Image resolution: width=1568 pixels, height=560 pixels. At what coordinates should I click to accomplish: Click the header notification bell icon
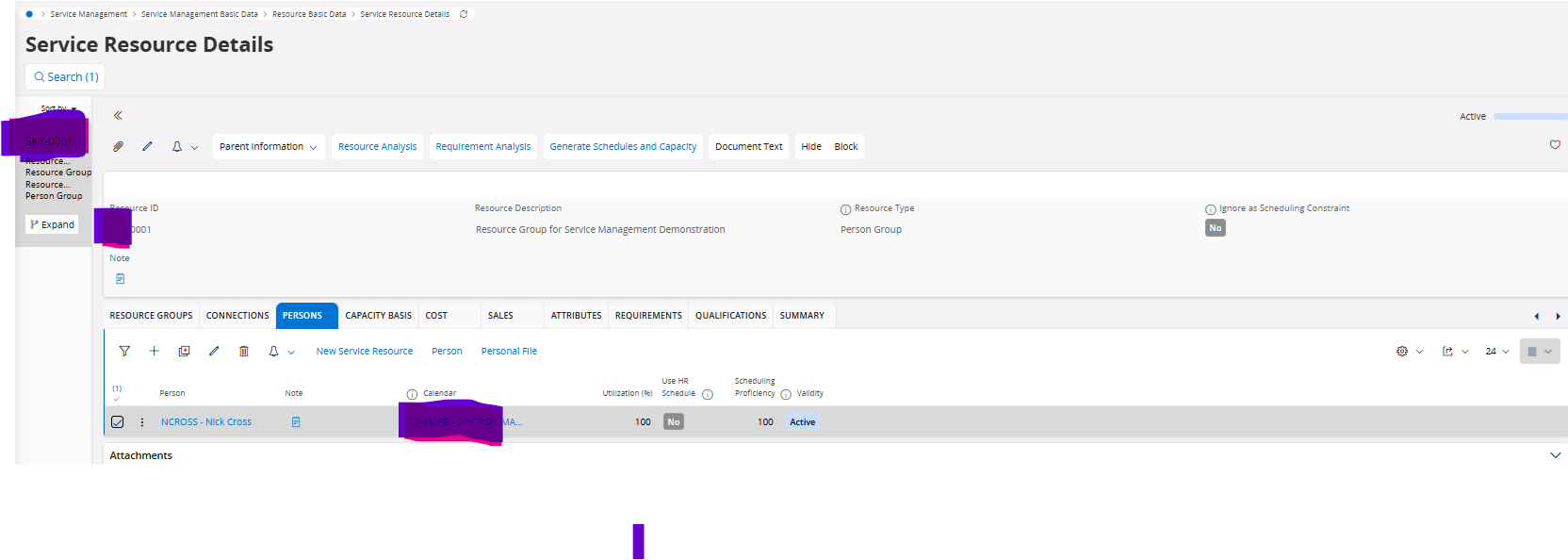coord(176,147)
